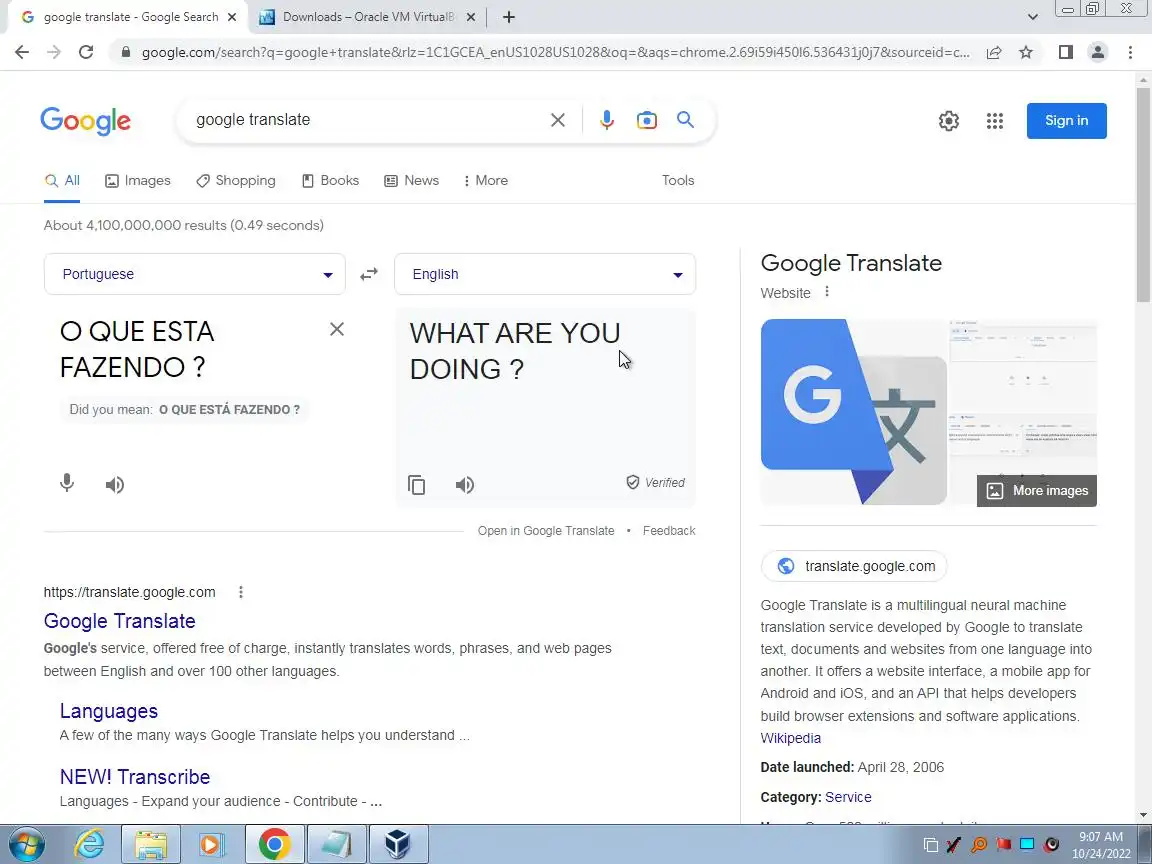Screen dimensions: 1152x864
Task: Switch to News results tab
Action: click(x=411, y=181)
